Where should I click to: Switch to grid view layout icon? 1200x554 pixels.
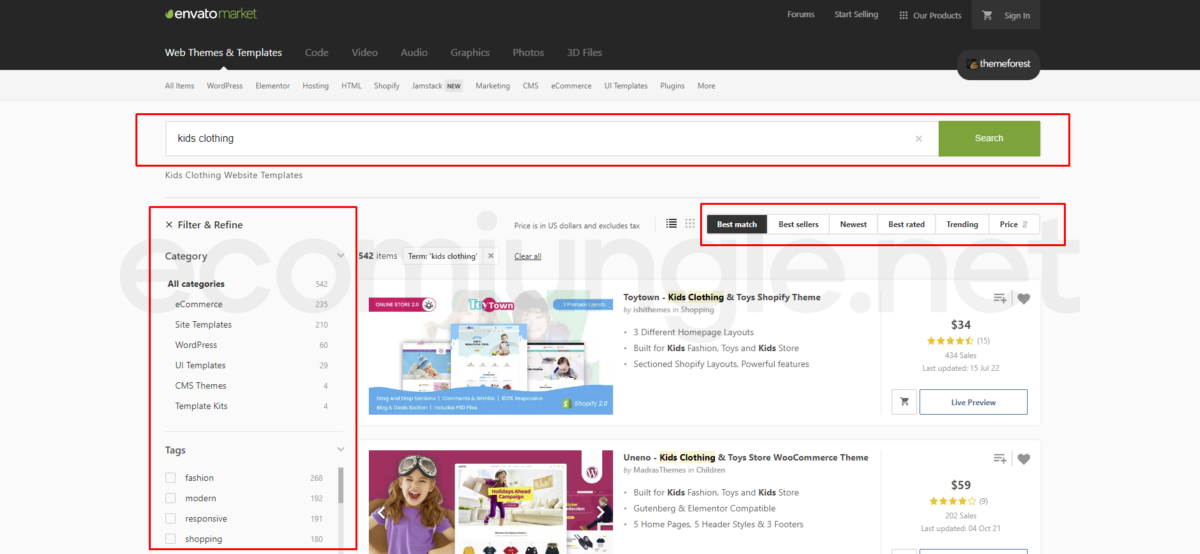click(690, 224)
